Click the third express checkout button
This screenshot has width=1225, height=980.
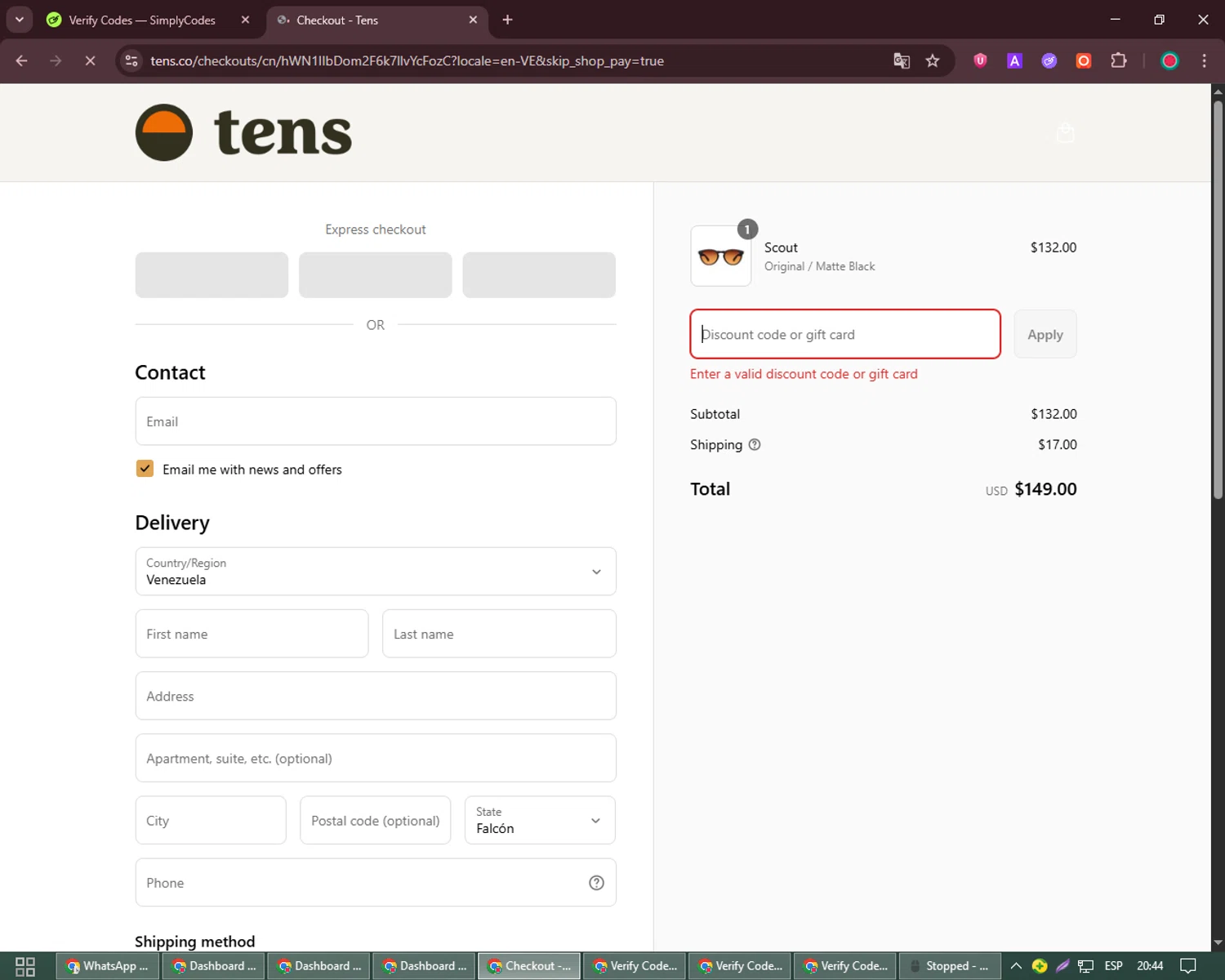coord(539,274)
